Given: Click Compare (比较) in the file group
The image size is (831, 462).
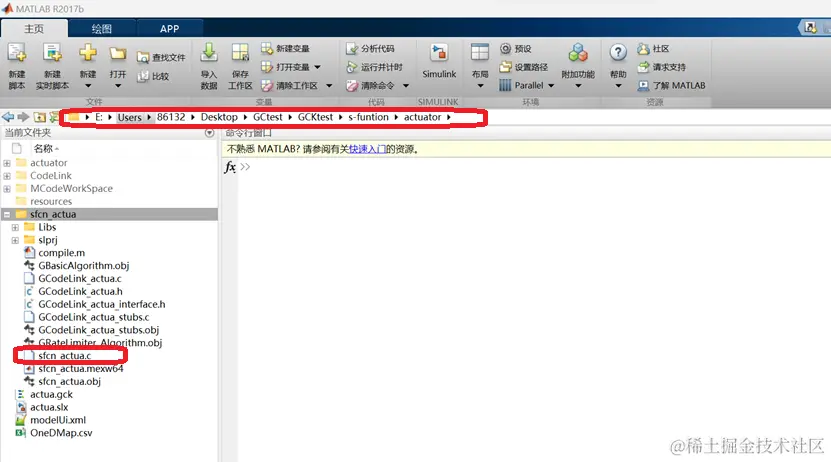Looking at the screenshot, I should 153,76.
